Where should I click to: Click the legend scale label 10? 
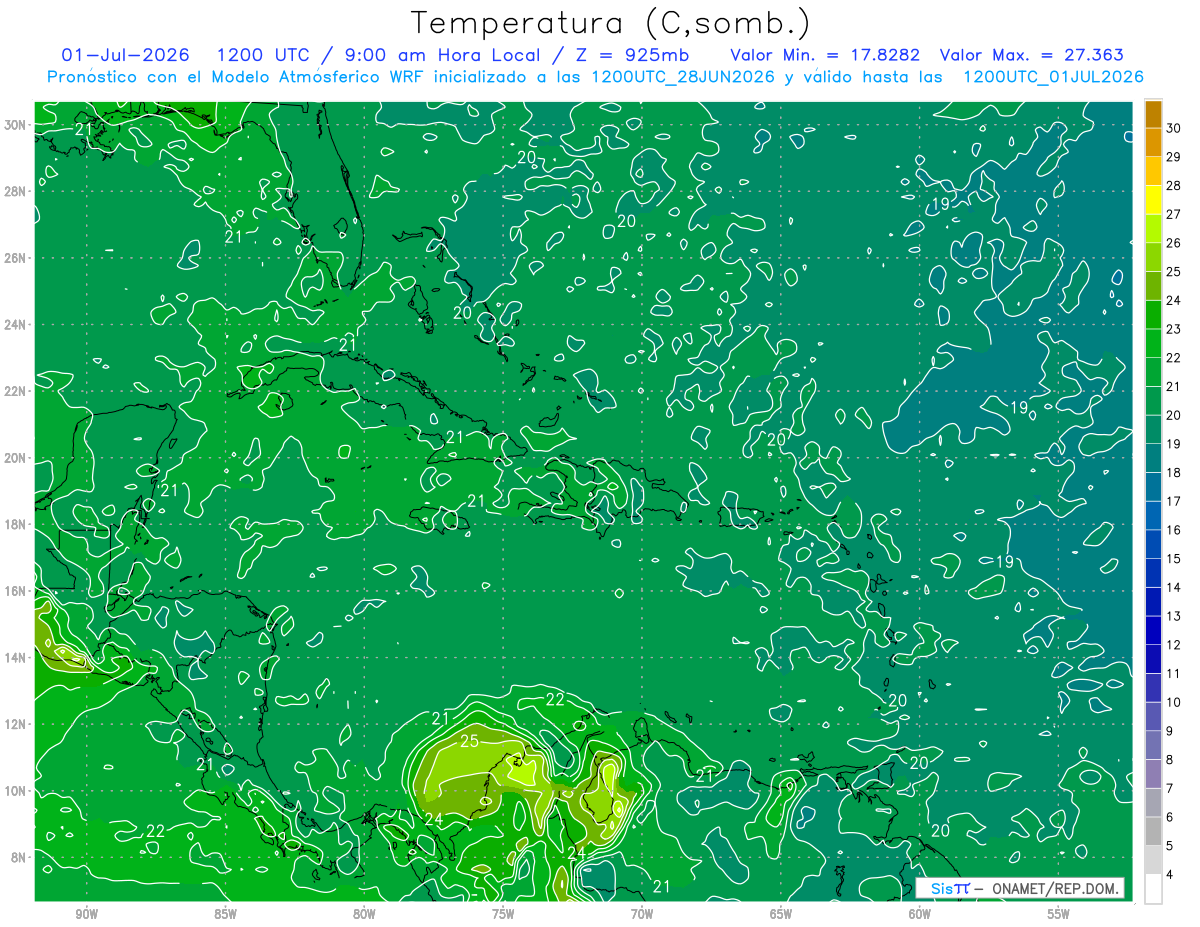click(x=1174, y=702)
